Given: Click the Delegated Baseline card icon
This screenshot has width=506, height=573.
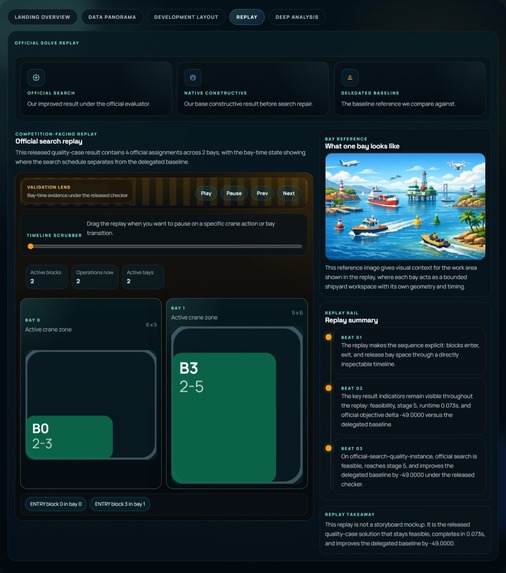Looking at the screenshot, I should tap(350, 77).
